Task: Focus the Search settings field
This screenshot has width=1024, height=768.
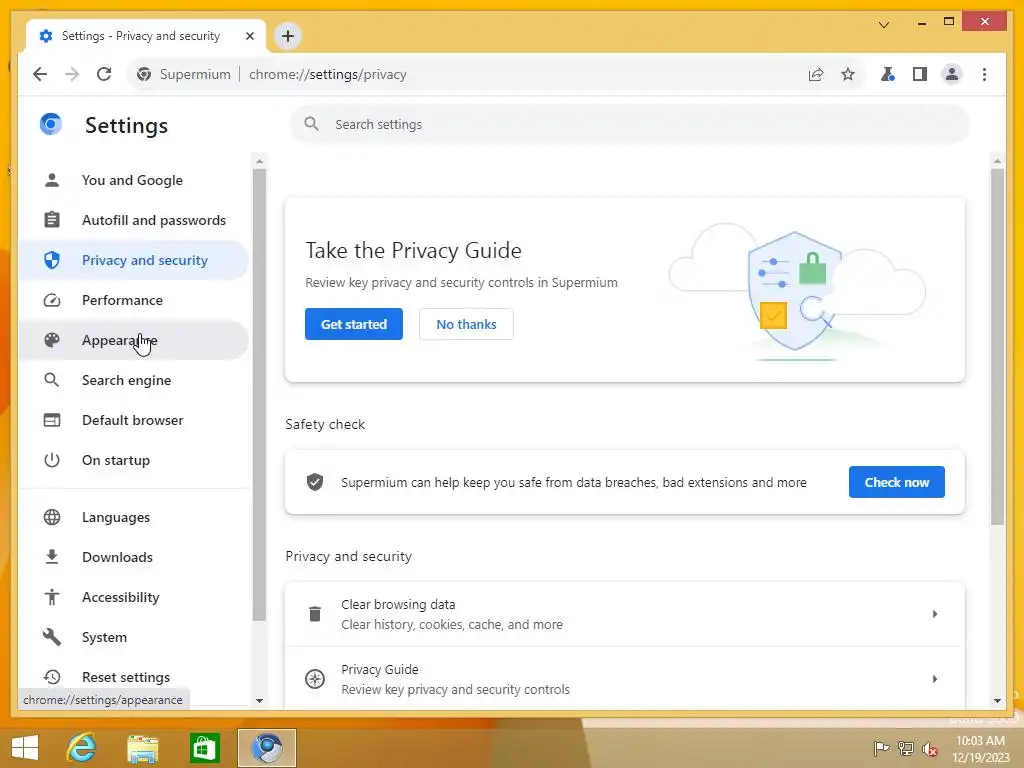Action: click(x=630, y=124)
